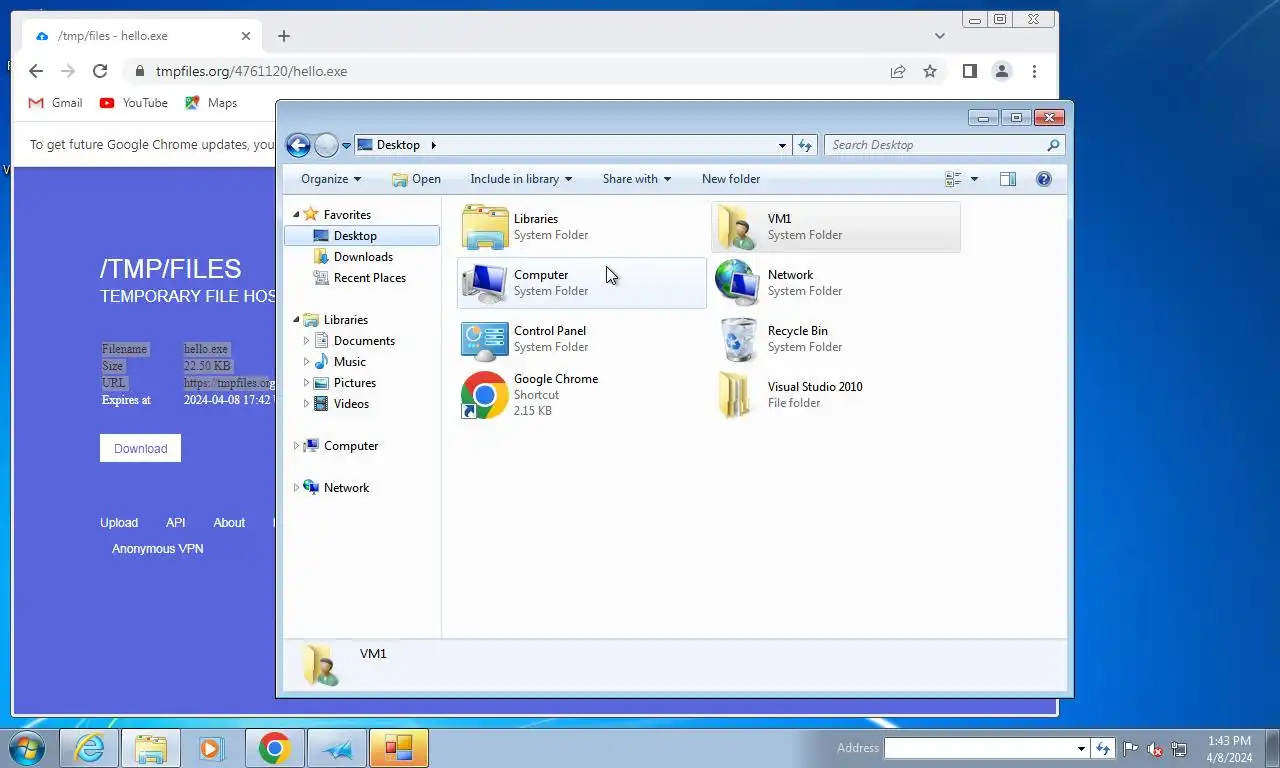Select the VM1 system folder icon
The width and height of the screenshot is (1280, 768).
coord(738,227)
